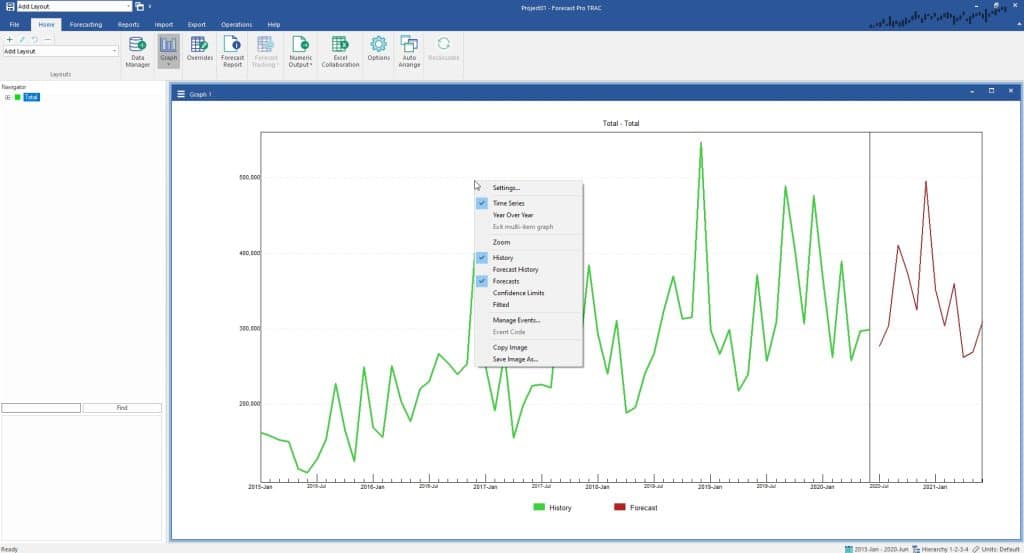Select Year Over Year menu entry
1024x553 pixels.
pyautogui.click(x=513, y=215)
